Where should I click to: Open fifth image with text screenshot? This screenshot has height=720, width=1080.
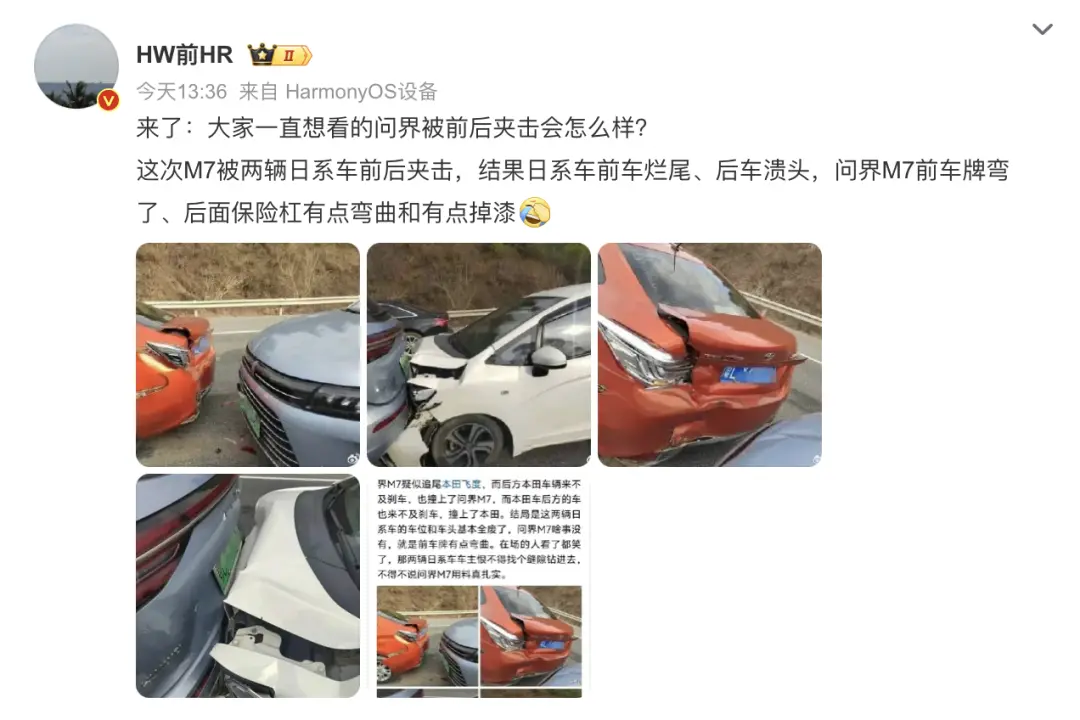point(479,586)
